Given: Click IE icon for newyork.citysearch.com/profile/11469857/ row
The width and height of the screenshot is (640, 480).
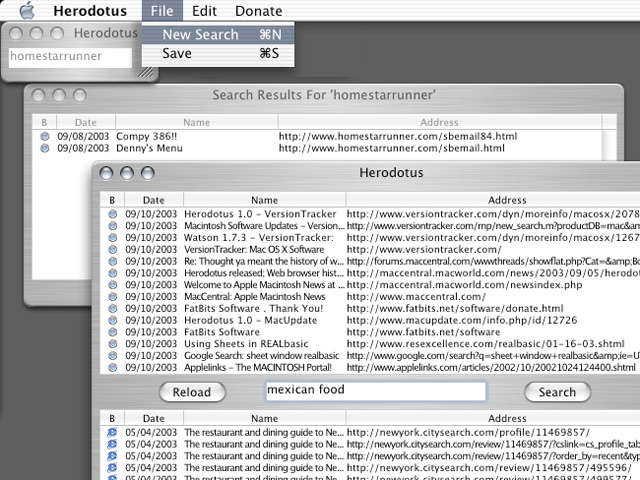Looking at the screenshot, I should pos(112,432).
